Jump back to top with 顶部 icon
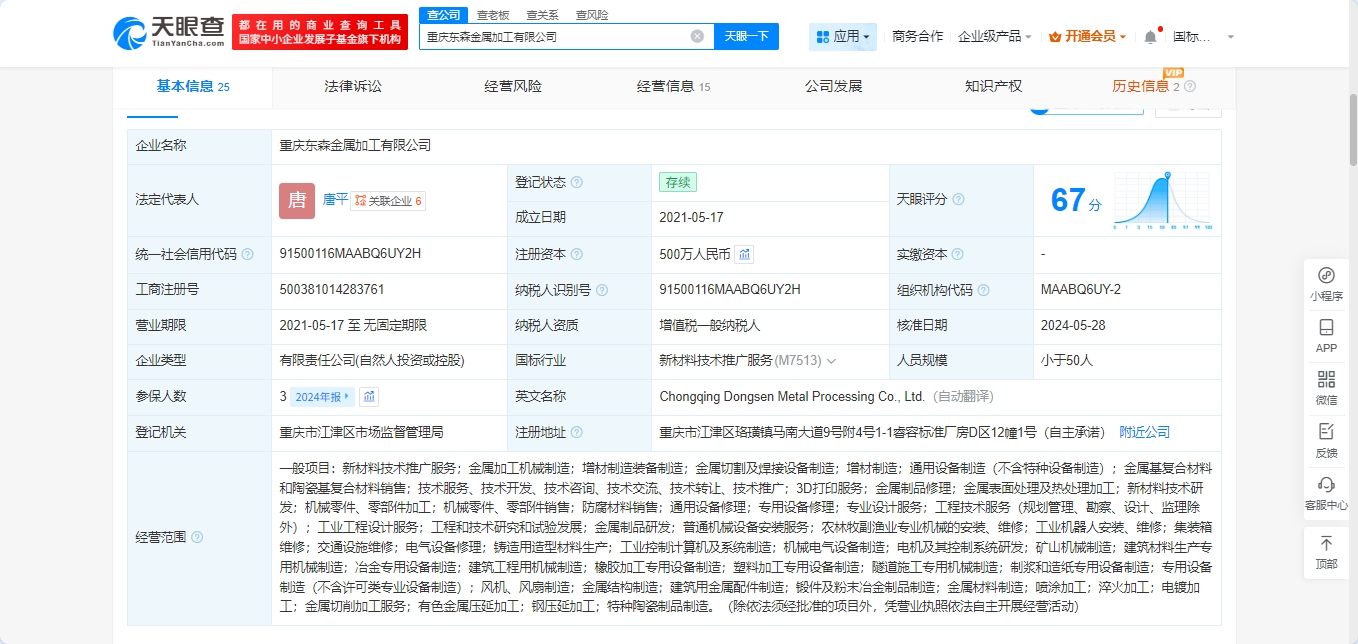The image size is (1358, 644). point(1326,551)
